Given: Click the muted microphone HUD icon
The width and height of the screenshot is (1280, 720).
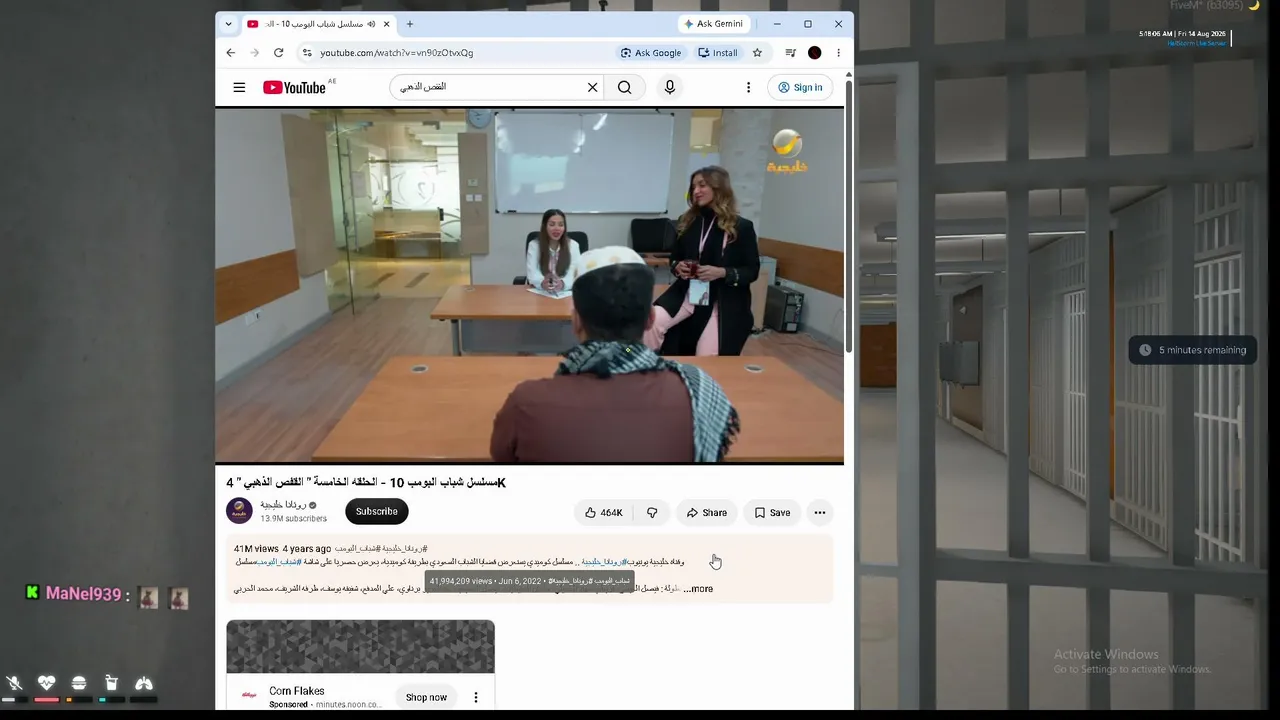Looking at the screenshot, I should coord(14,683).
